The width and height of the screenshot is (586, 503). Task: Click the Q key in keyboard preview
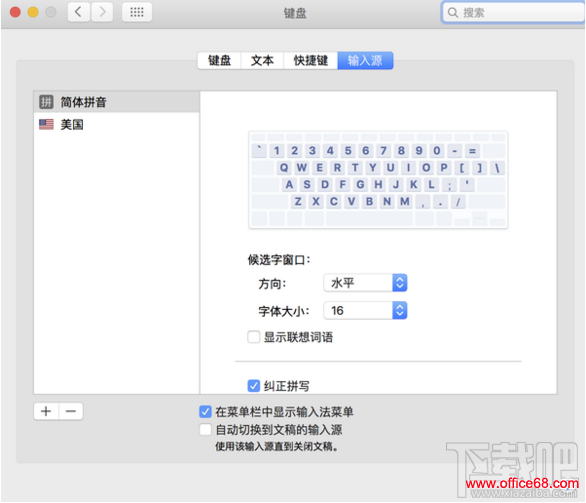284,167
